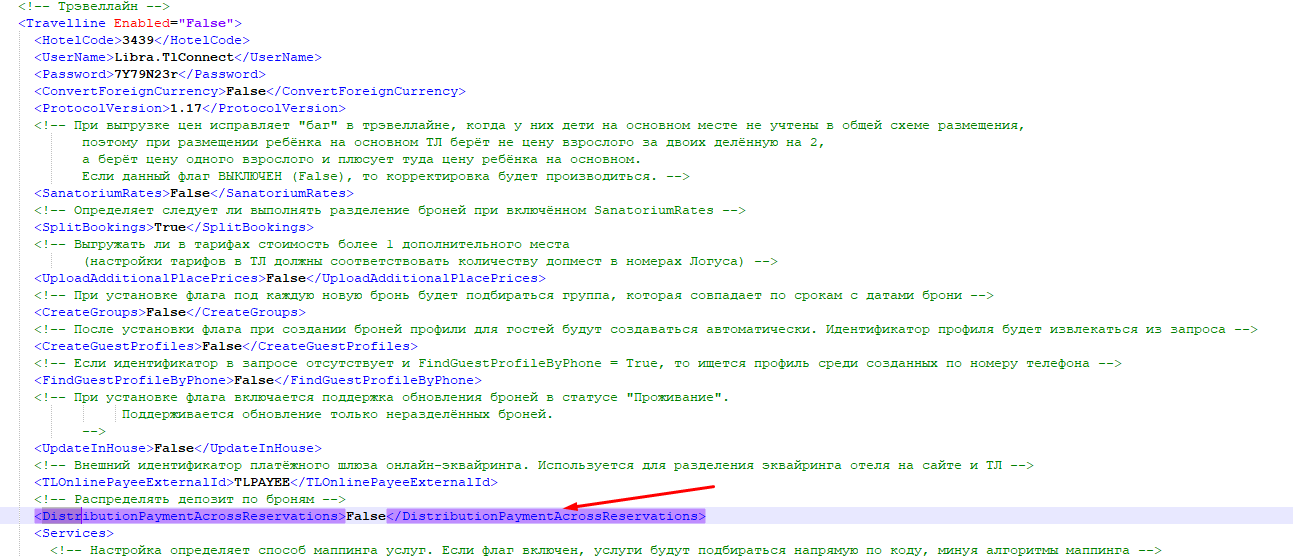Click the closing DistributionPaymentAcrossReservations tag
Screen dimensions: 1293x556
(546, 516)
